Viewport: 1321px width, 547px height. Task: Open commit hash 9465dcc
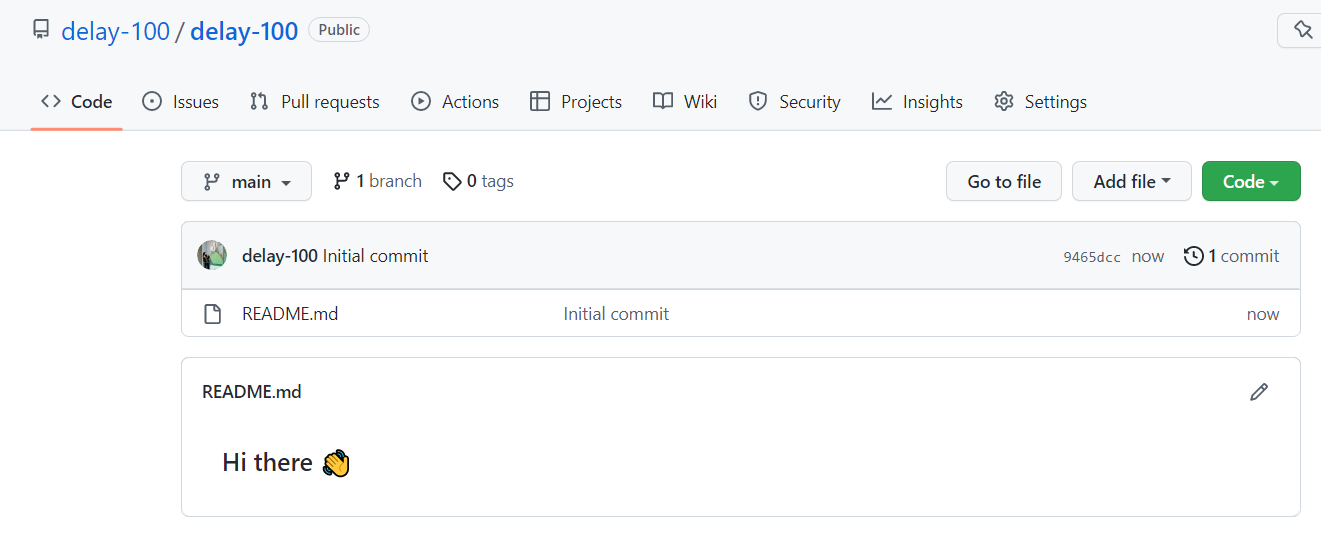pyautogui.click(x=1092, y=257)
